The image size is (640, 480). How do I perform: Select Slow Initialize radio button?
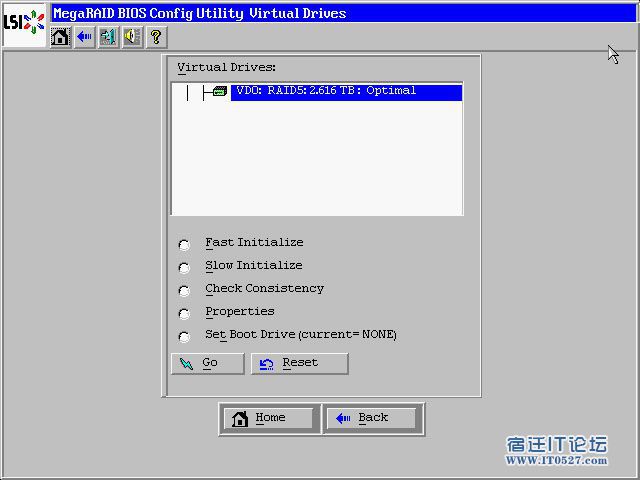(x=184, y=268)
